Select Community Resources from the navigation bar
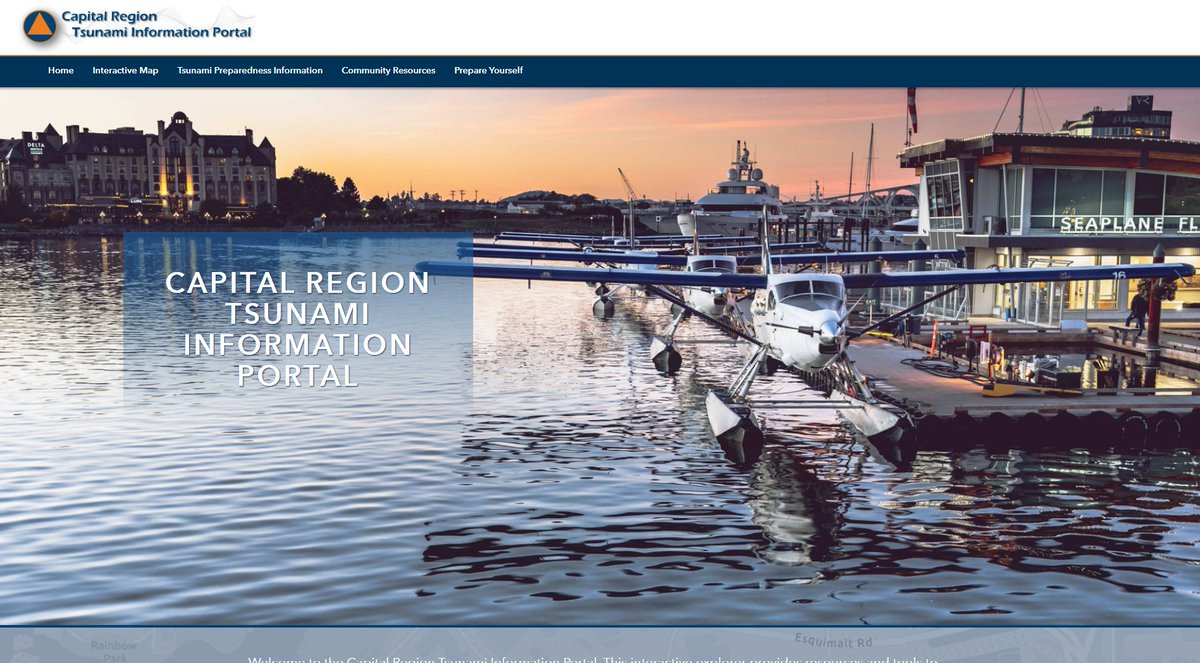 (388, 70)
